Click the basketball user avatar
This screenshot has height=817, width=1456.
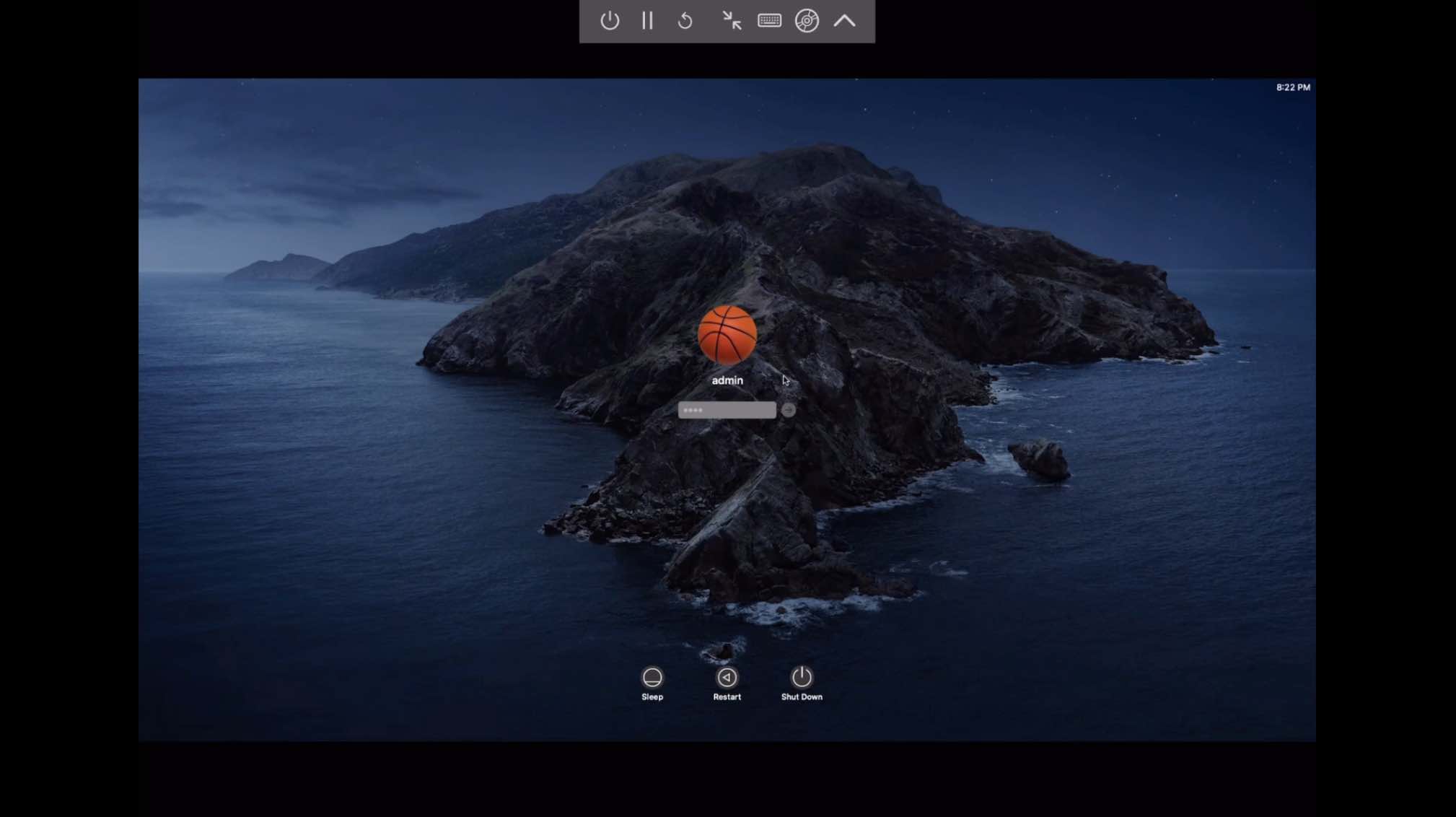click(727, 334)
